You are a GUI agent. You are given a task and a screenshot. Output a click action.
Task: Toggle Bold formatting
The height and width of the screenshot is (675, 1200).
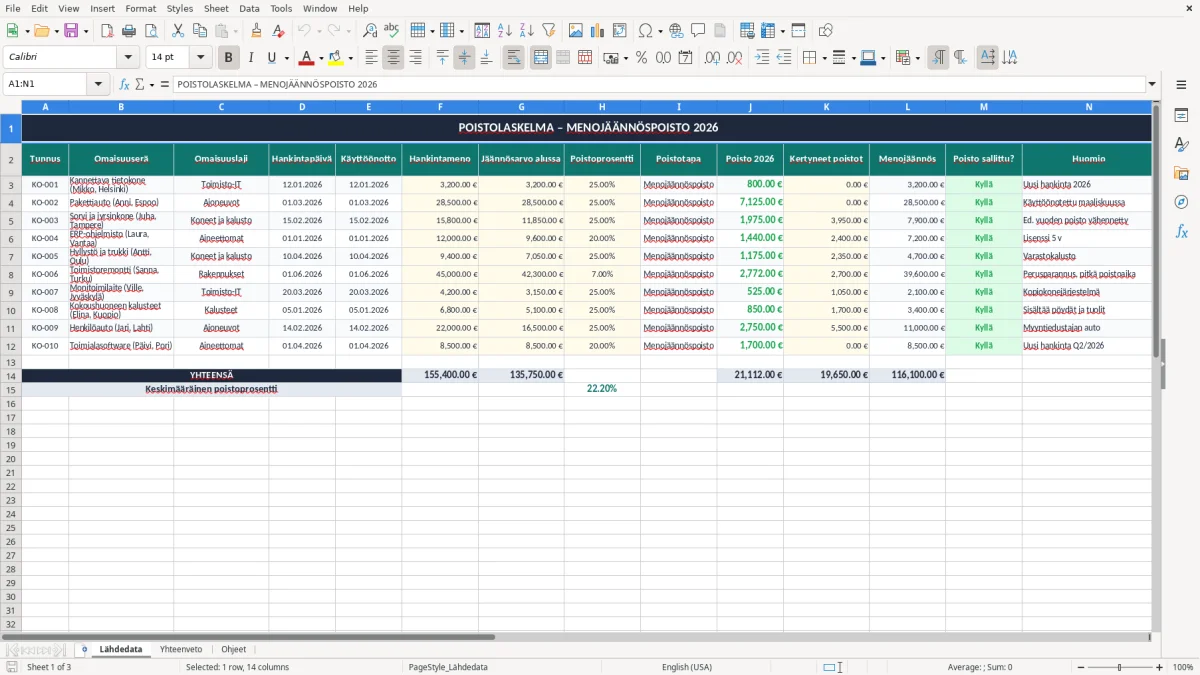click(229, 58)
